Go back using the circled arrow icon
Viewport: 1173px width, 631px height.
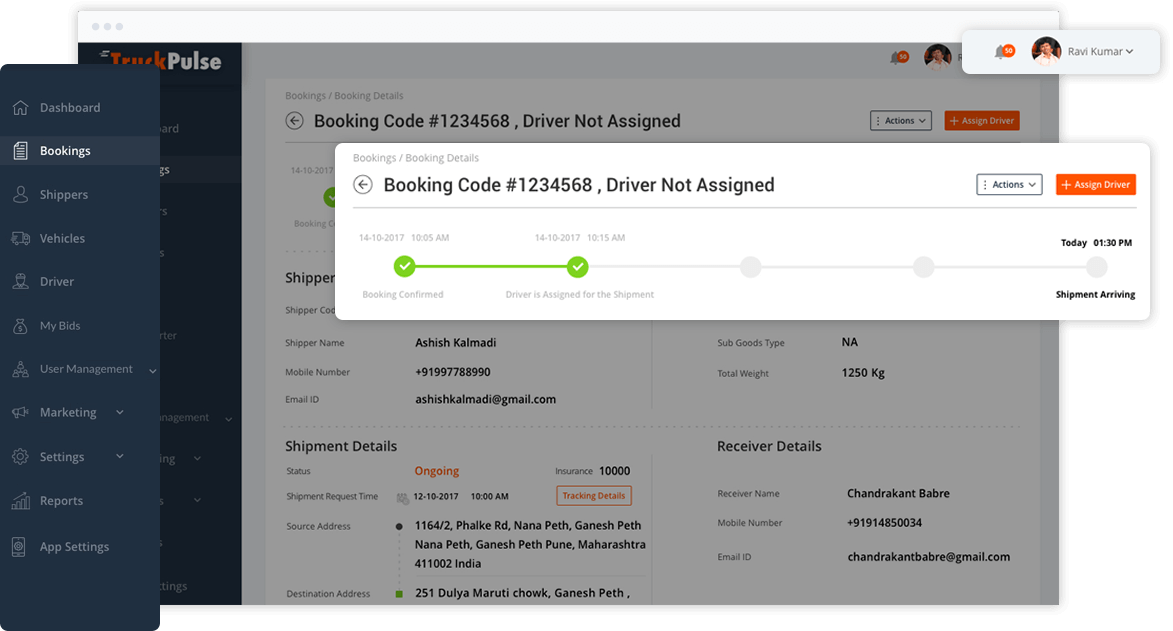point(363,185)
